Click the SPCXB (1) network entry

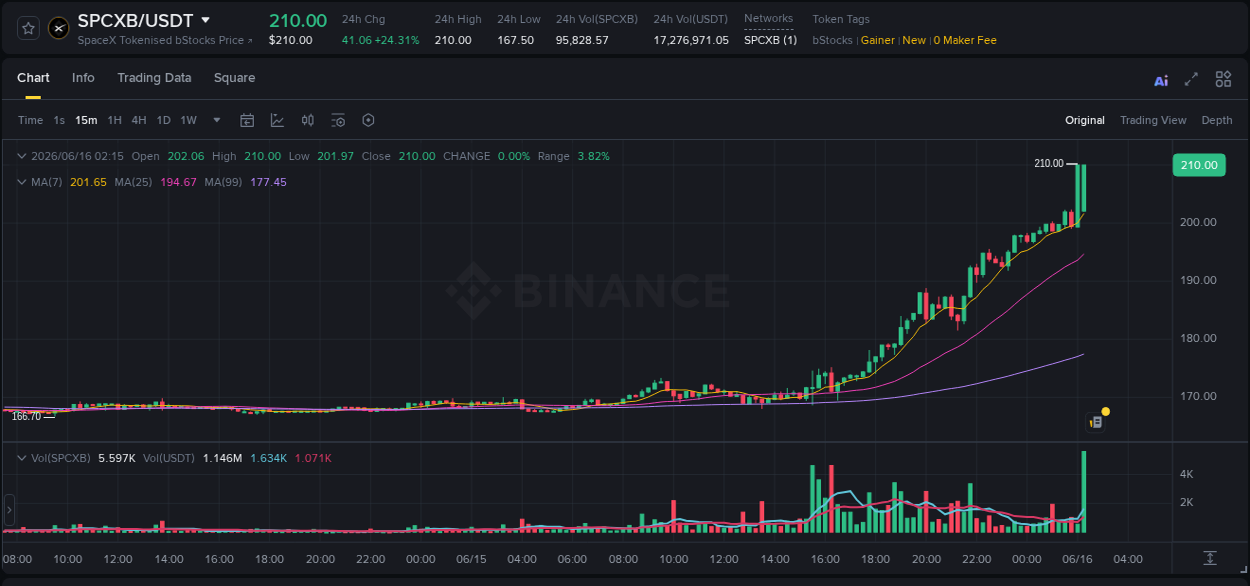pos(770,40)
